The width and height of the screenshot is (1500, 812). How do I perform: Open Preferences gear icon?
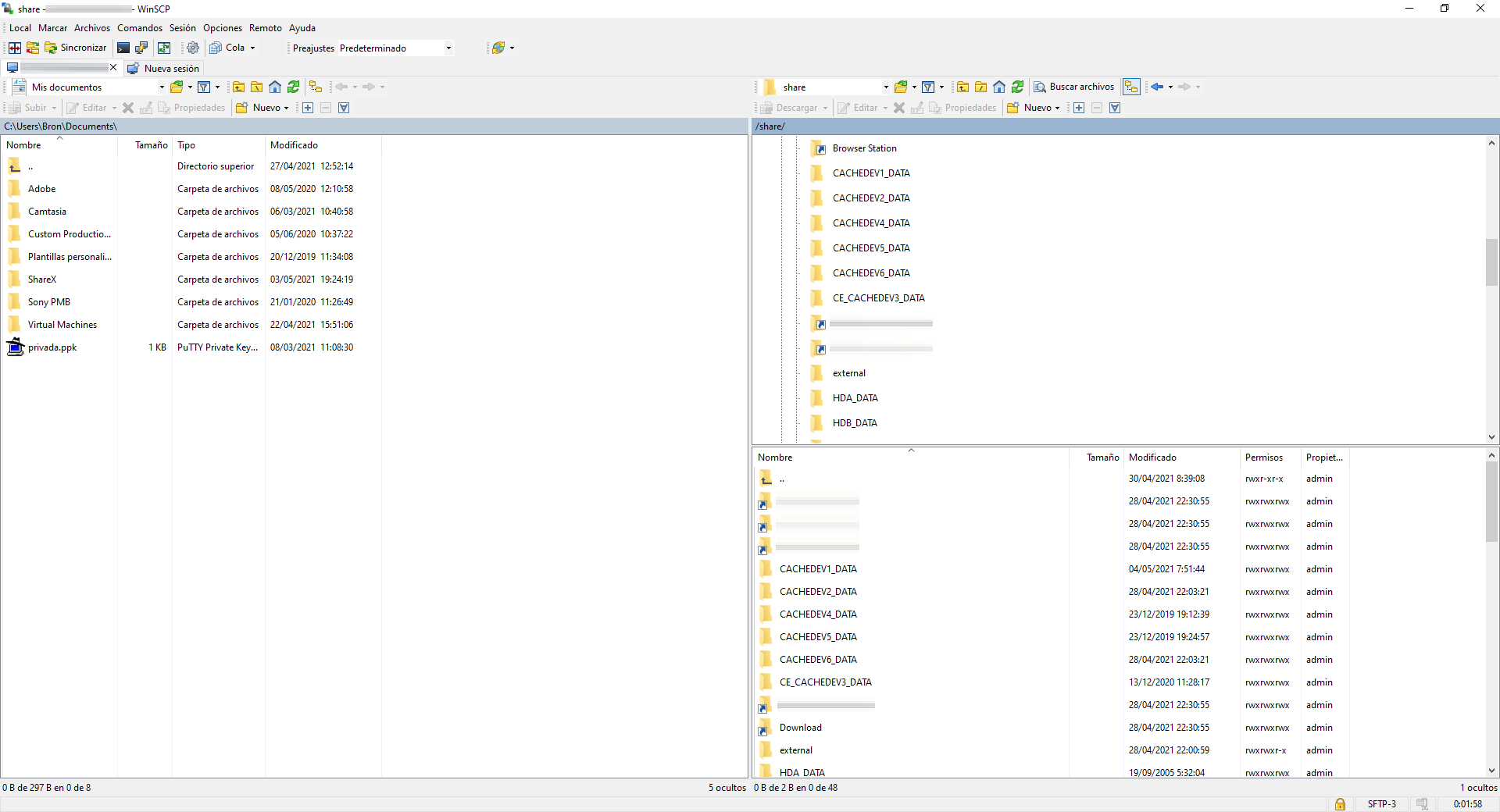193,48
